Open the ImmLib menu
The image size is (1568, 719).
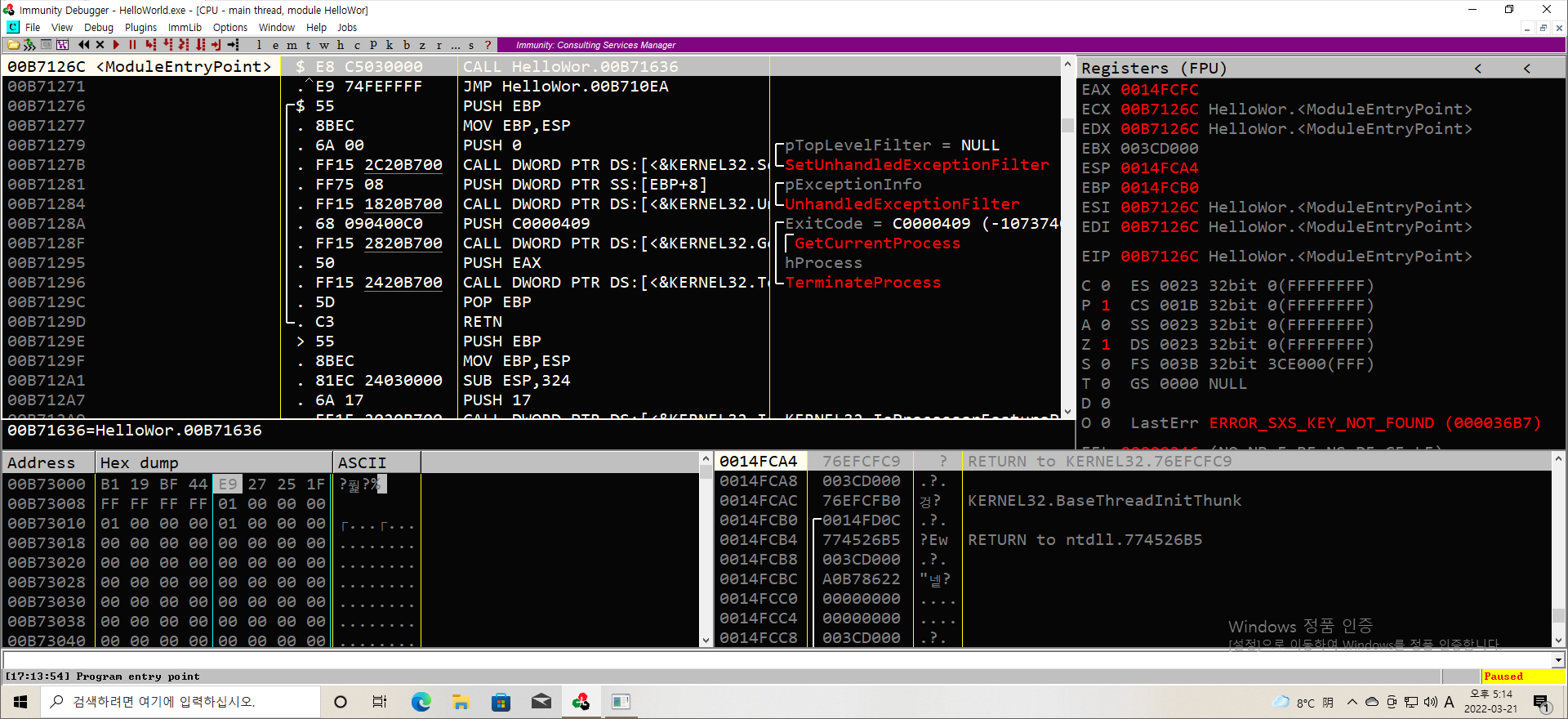(x=185, y=27)
